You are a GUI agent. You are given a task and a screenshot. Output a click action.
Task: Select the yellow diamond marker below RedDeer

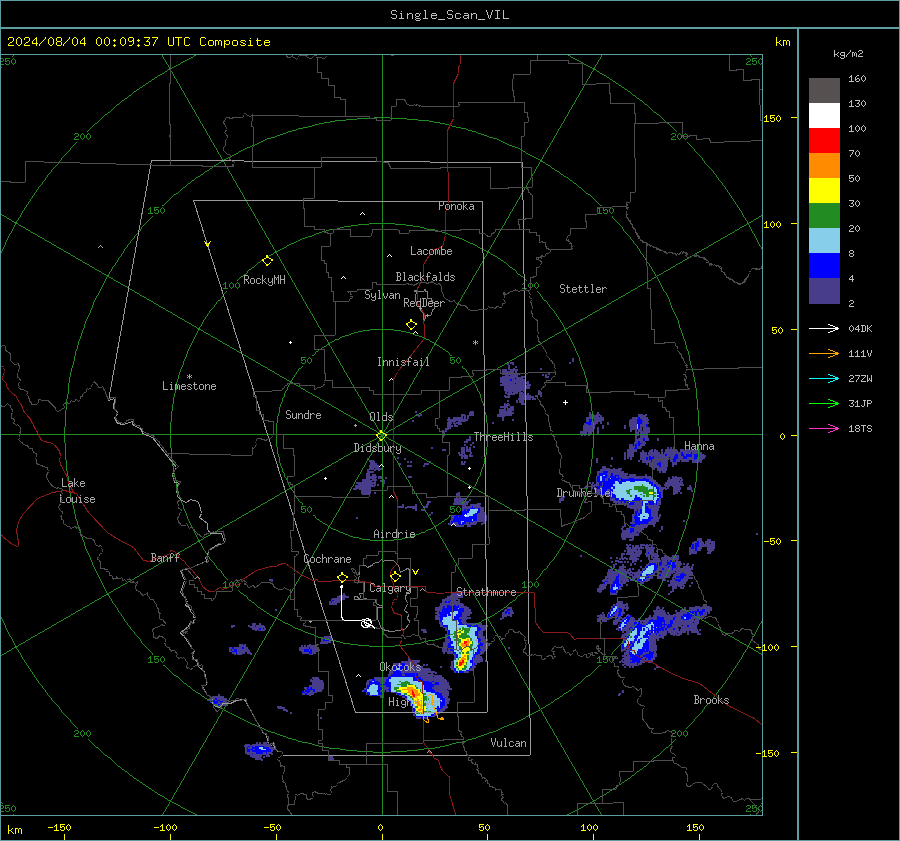[x=411, y=325]
